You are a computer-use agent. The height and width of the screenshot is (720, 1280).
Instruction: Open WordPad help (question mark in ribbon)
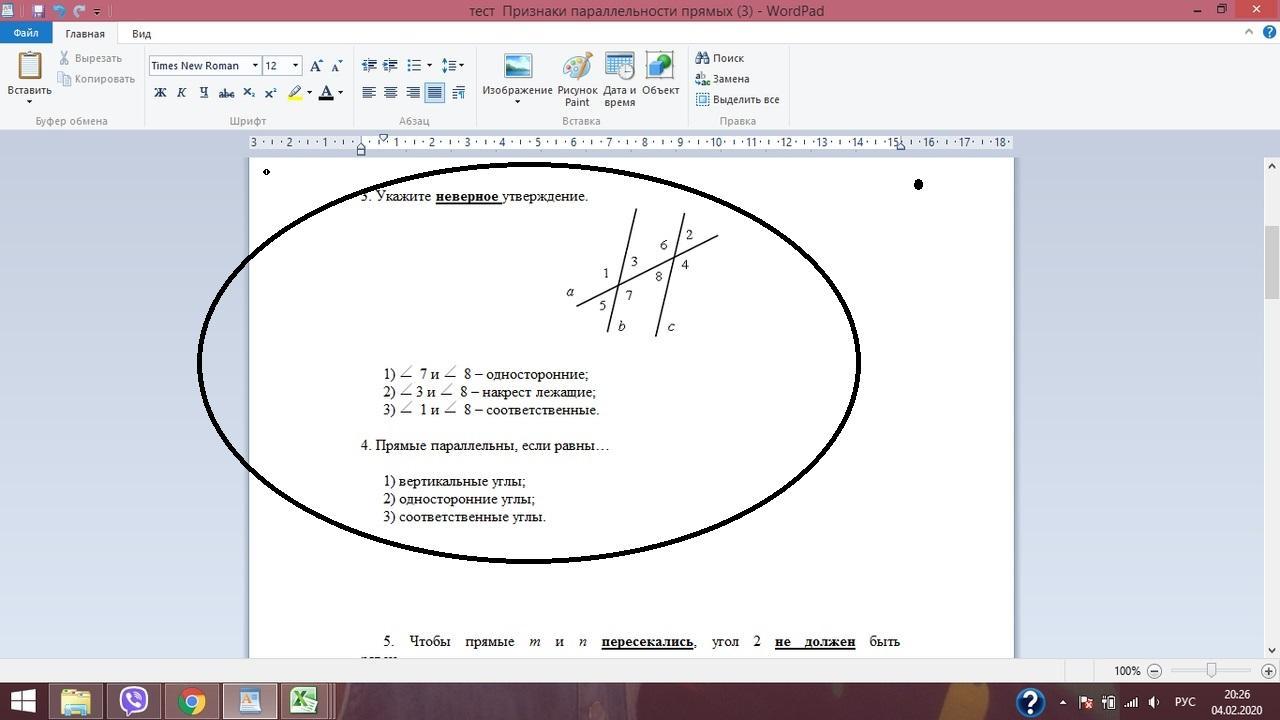click(x=1268, y=32)
